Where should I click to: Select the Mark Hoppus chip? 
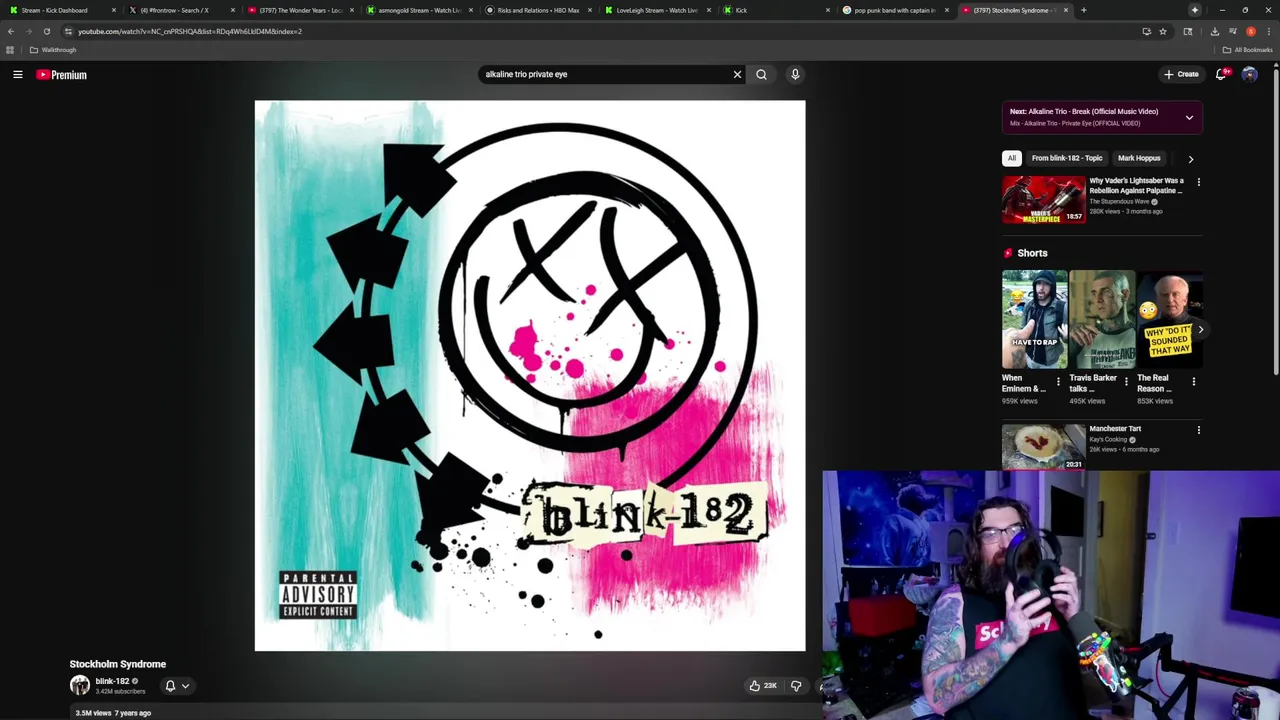[x=1138, y=158]
